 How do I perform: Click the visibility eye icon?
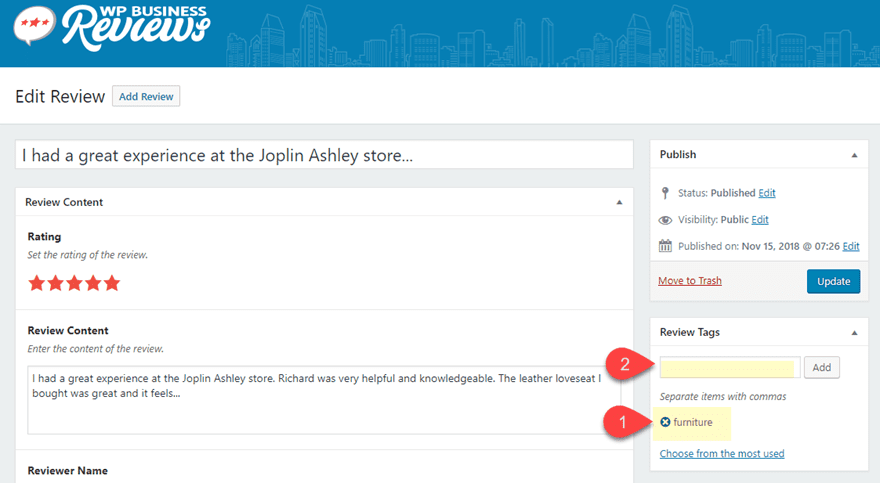[665, 220]
